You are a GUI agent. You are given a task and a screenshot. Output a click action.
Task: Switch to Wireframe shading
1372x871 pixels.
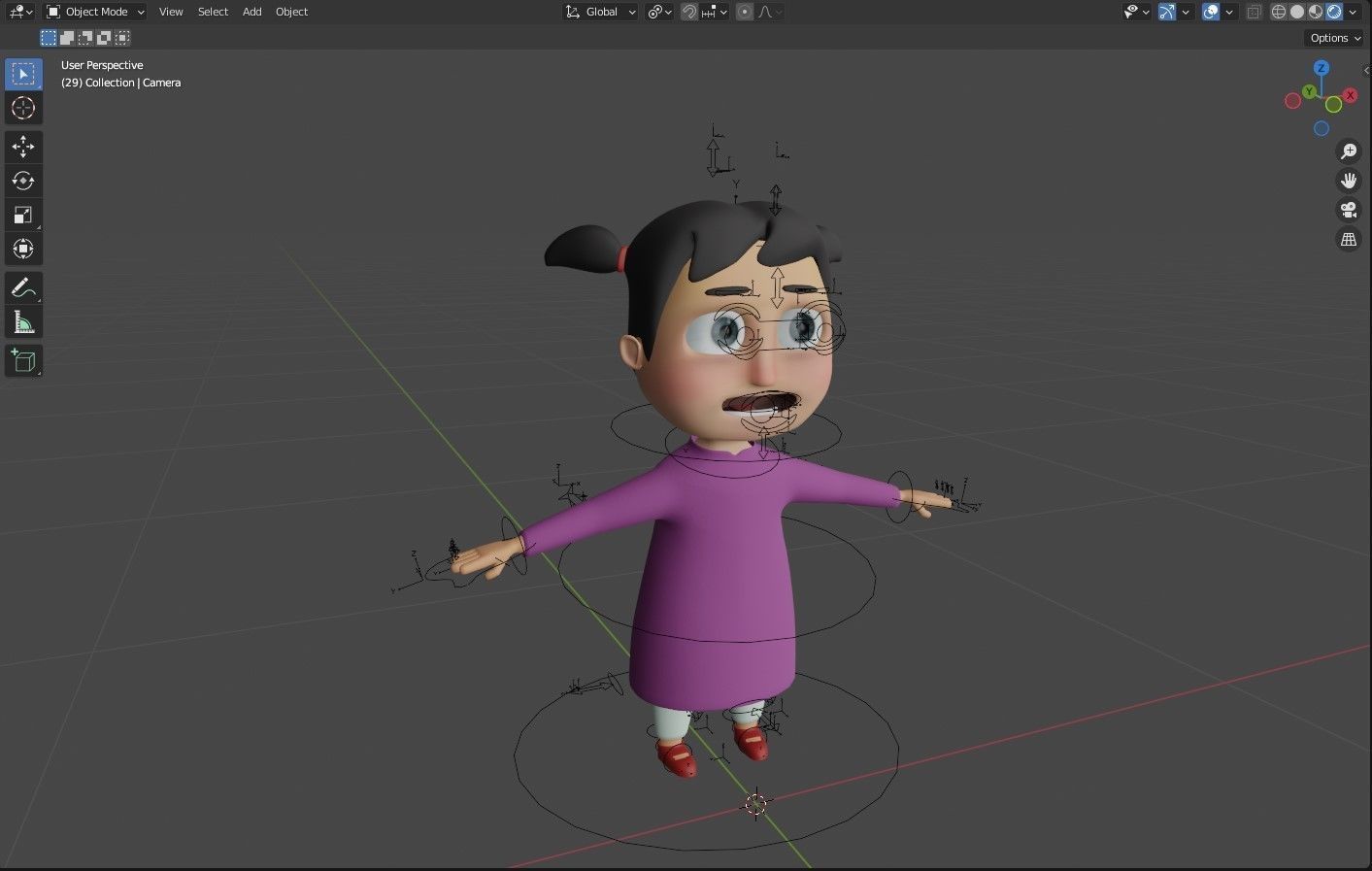[1279, 12]
